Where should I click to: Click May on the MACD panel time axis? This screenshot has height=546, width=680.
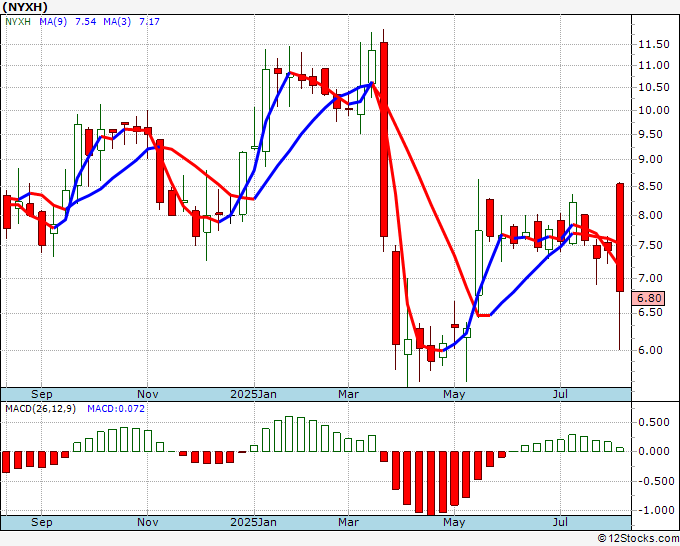[x=454, y=522]
